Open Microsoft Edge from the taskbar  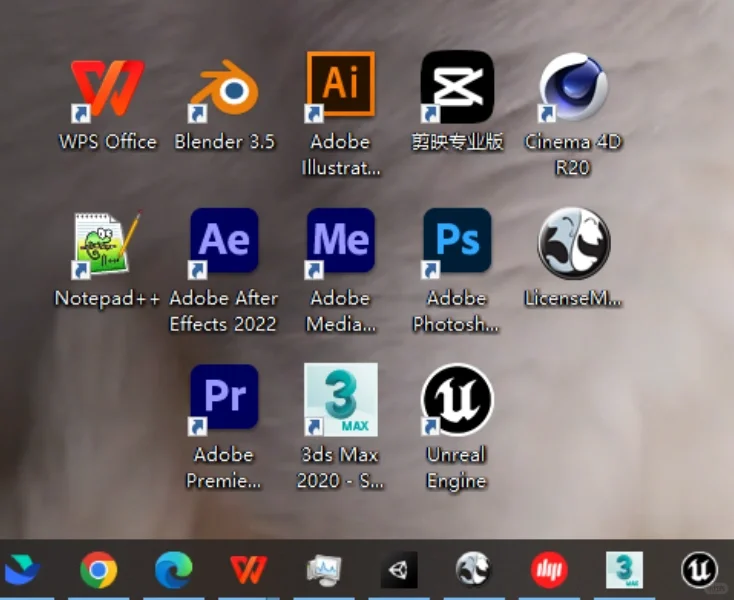click(174, 570)
